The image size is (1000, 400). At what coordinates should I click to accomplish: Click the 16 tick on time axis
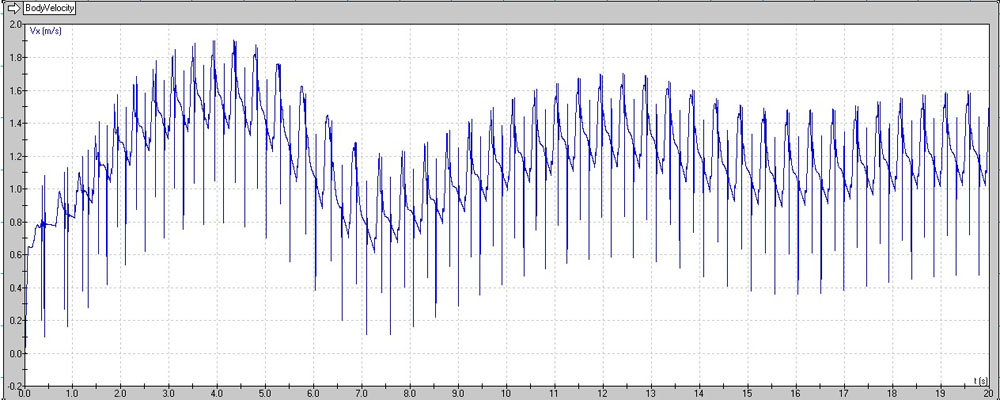795,394
